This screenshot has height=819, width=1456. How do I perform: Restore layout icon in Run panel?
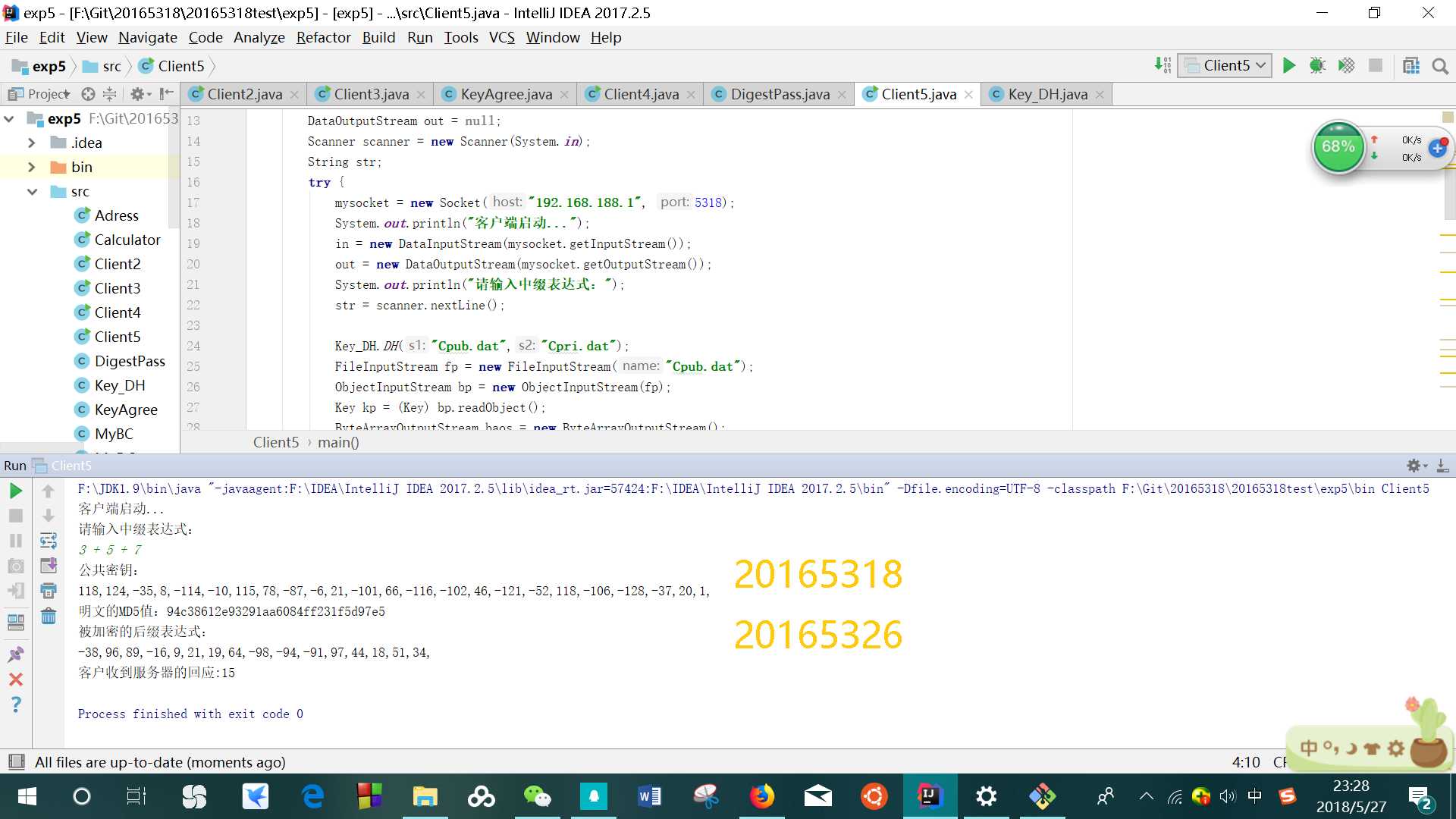16,623
